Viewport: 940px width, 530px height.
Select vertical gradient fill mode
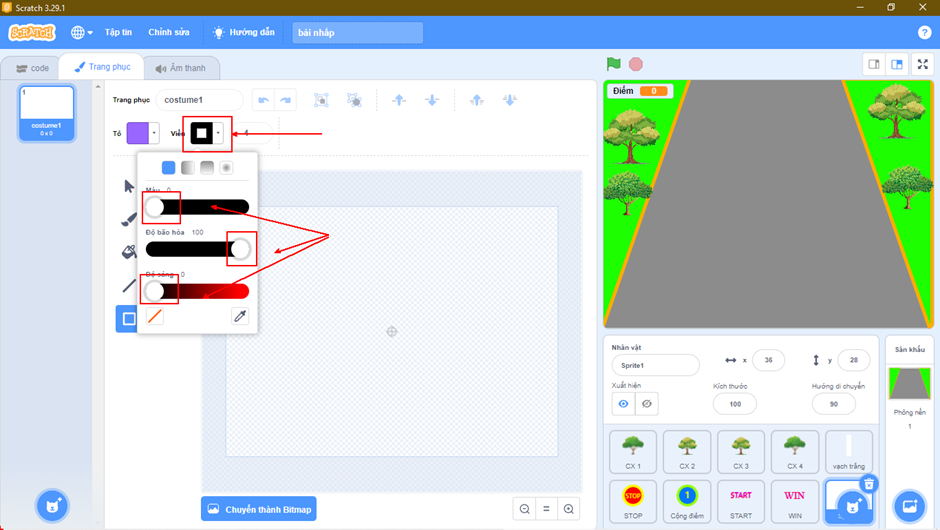(x=207, y=168)
